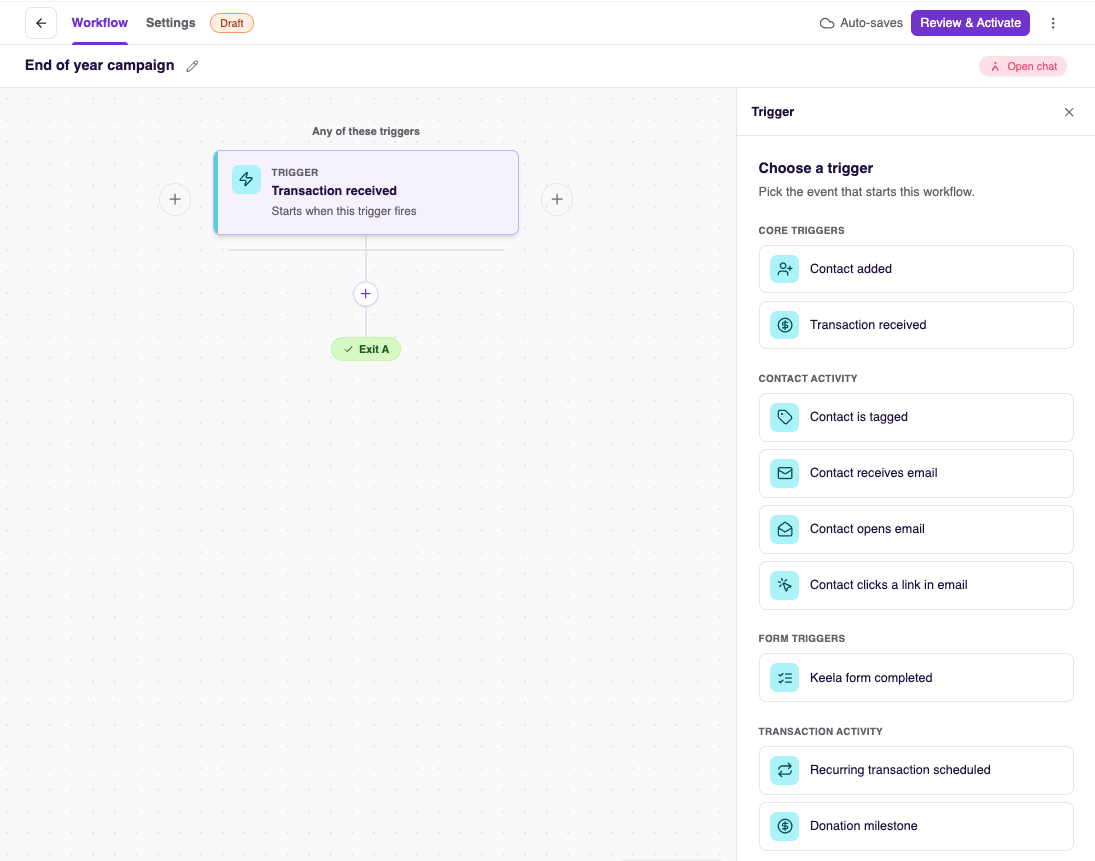Choose Contact opens email trigger
Image resolution: width=1095 pixels, height=861 pixels.
[x=916, y=529]
